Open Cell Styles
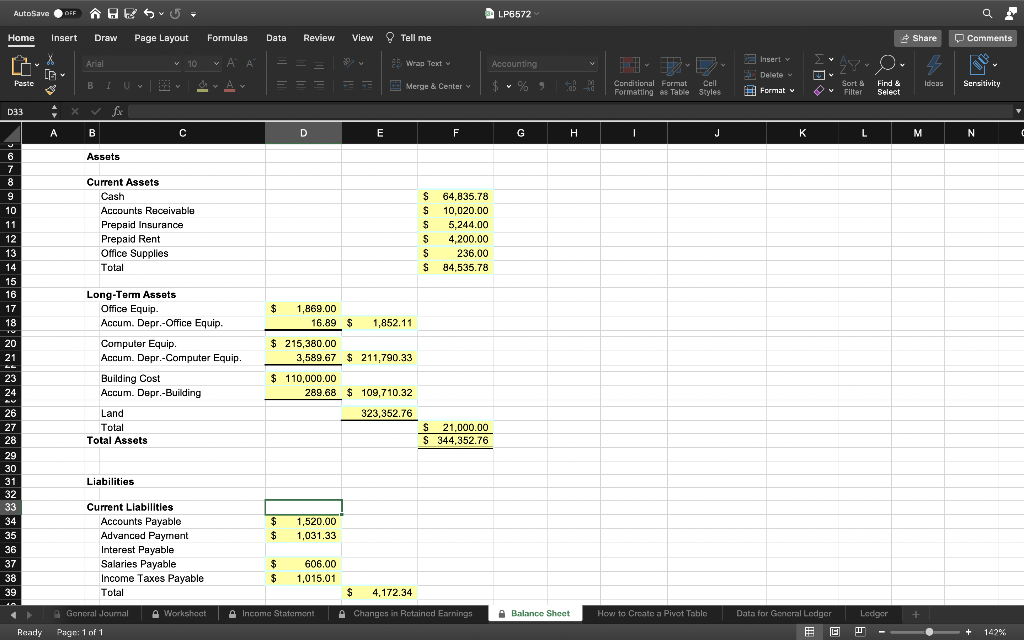This screenshot has width=1024, height=640. click(x=710, y=76)
